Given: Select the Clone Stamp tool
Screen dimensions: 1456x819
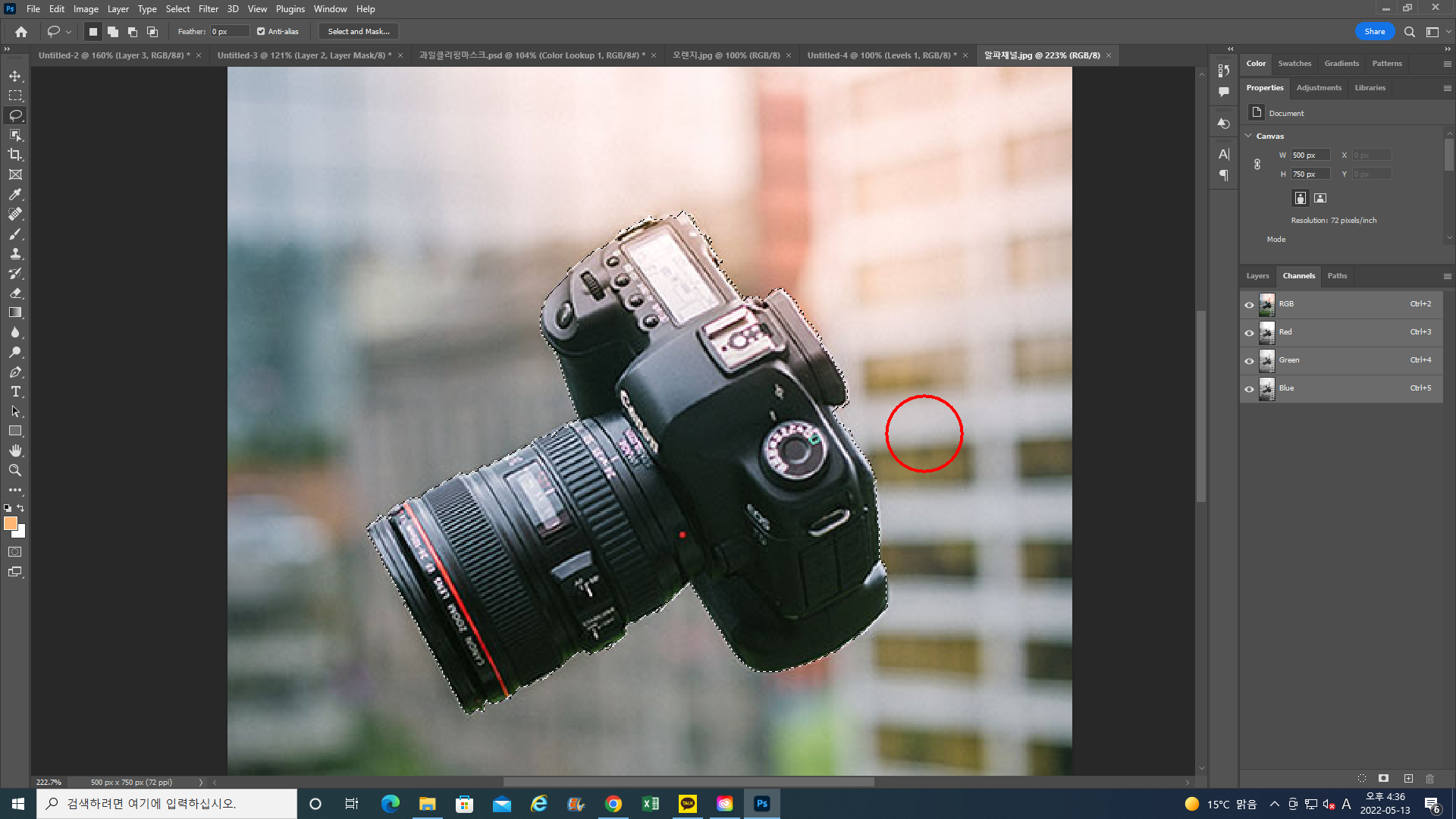Looking at the screenshot, I should click(x=15, y=253).
